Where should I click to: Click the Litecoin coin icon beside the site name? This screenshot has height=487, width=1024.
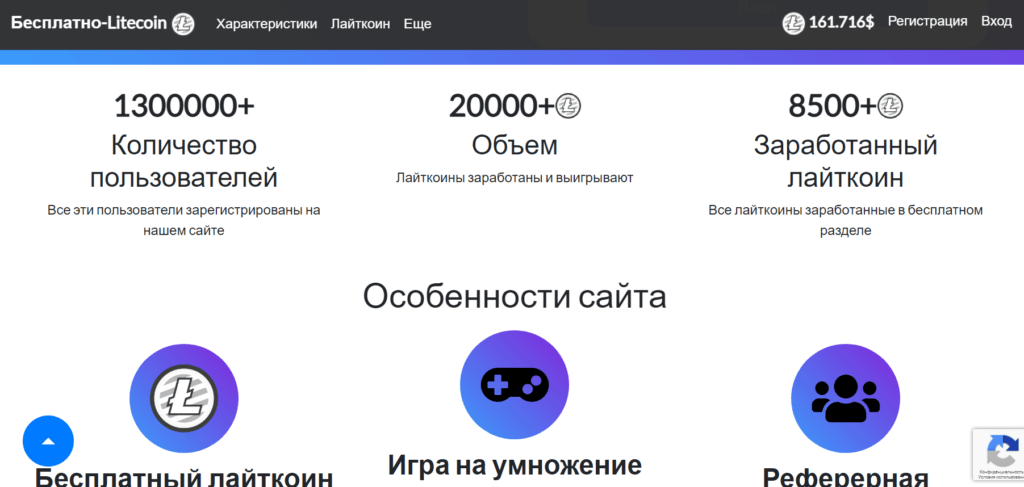[x=183, y=24]
